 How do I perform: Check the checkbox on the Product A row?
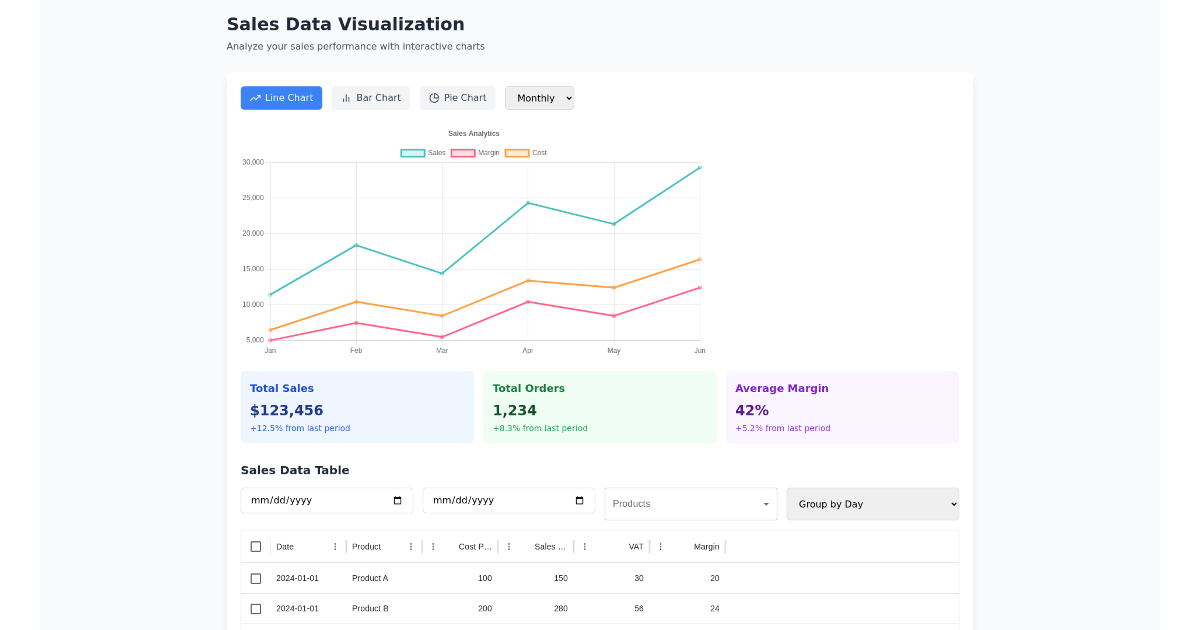tap(256, 577)
